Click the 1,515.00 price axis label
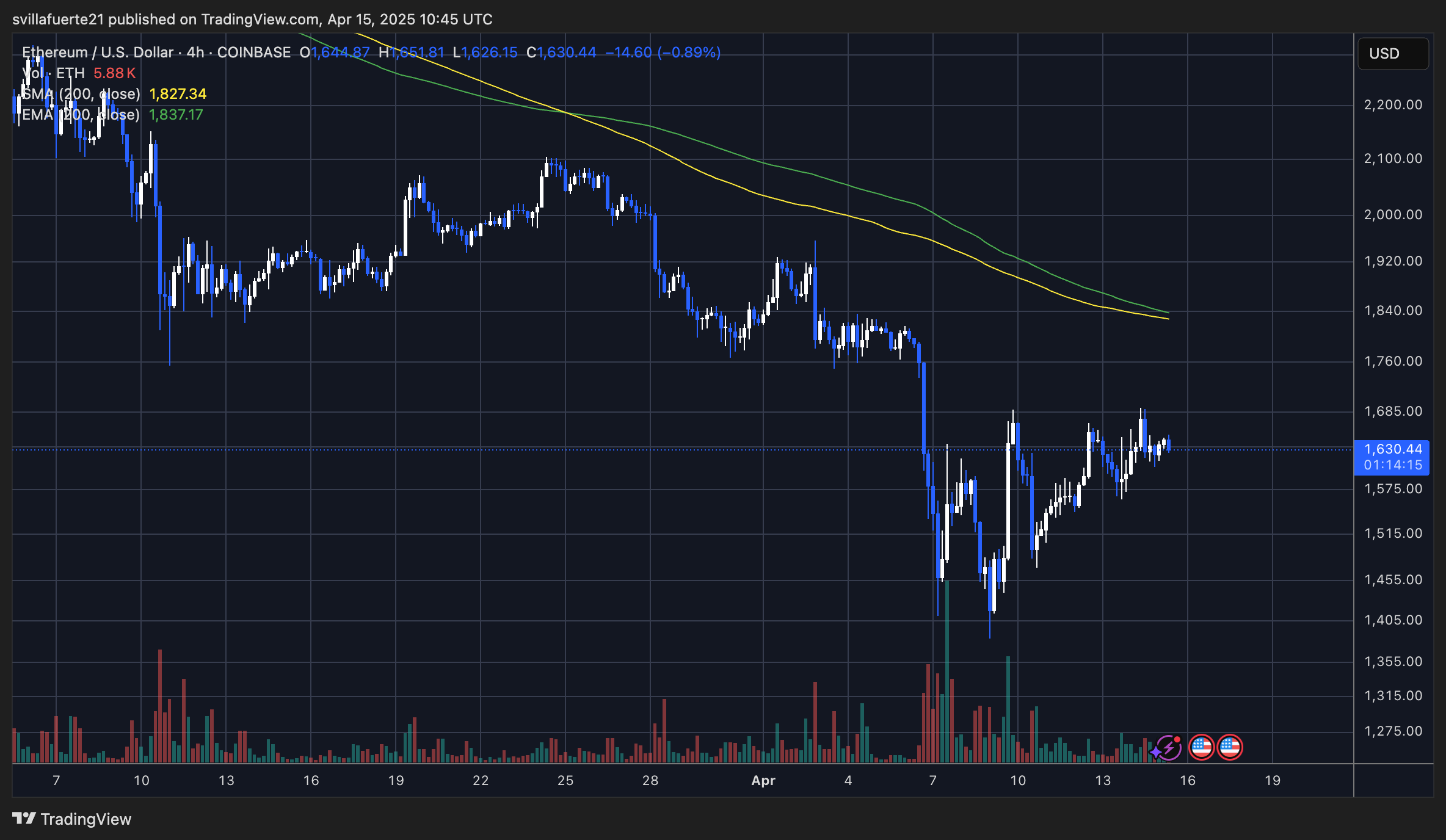 (1393, 534)
